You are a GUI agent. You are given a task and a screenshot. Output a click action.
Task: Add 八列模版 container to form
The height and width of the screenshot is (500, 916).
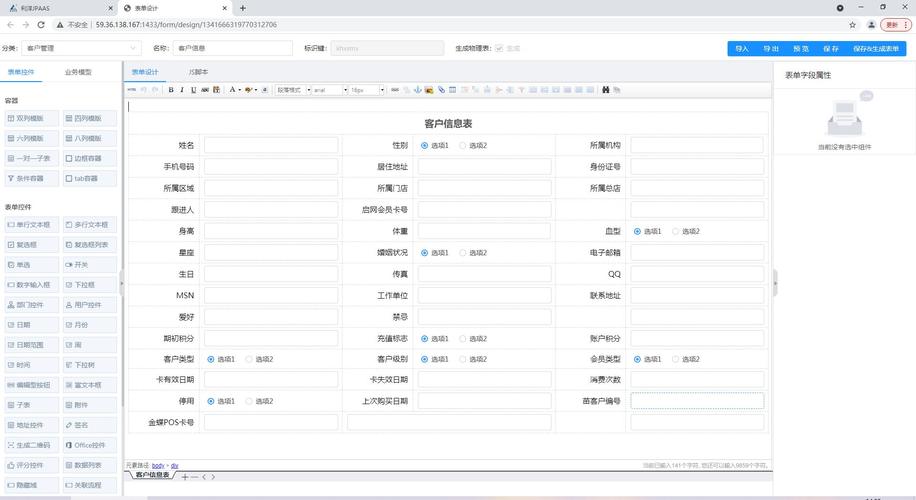pyautogui.click(x=90, y=138)
